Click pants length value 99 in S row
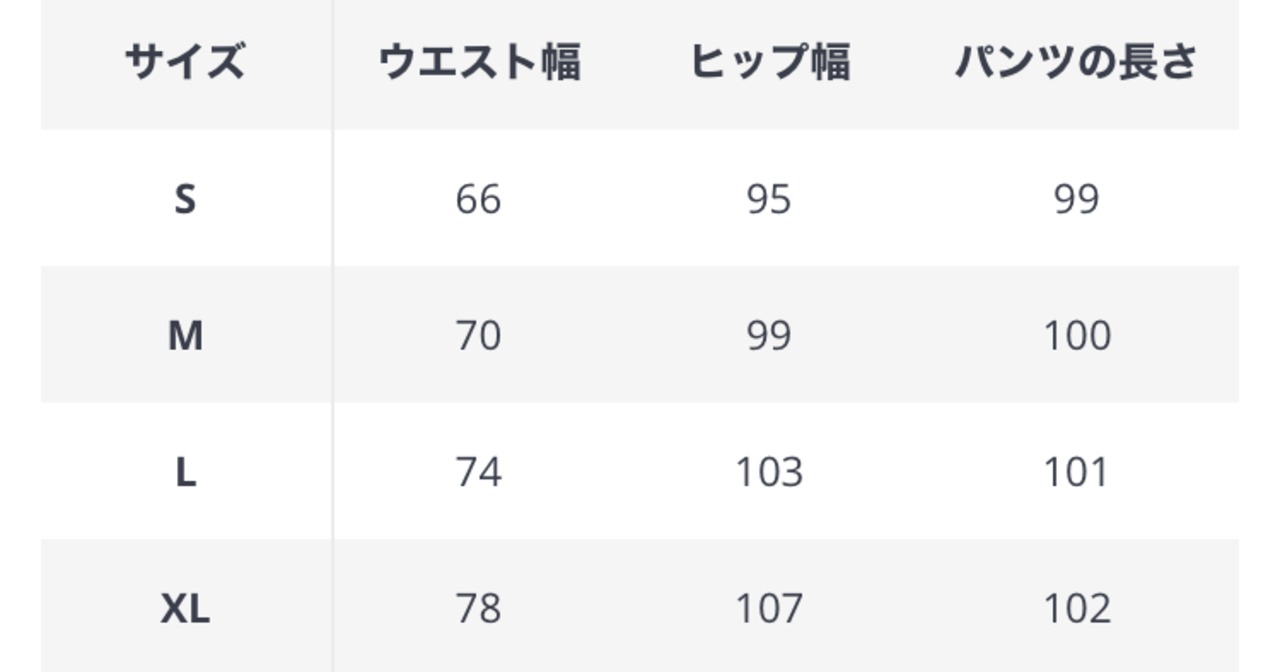 pyautogui.click(x=1076, y=199)
